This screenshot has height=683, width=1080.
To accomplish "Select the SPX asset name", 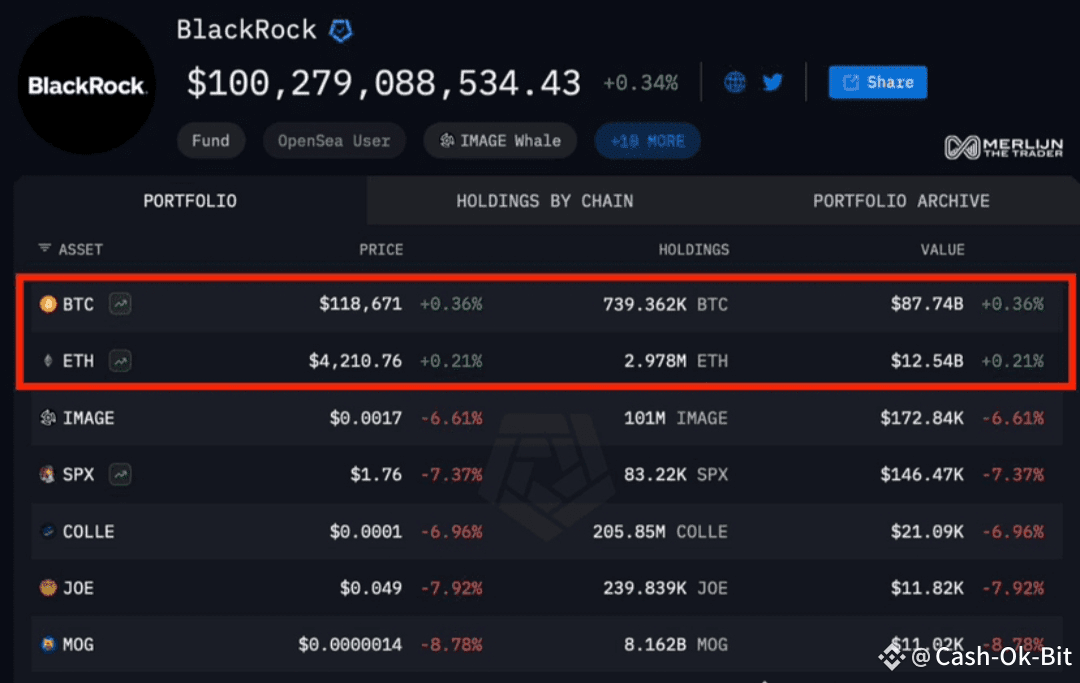I will [x=78, y=474].
